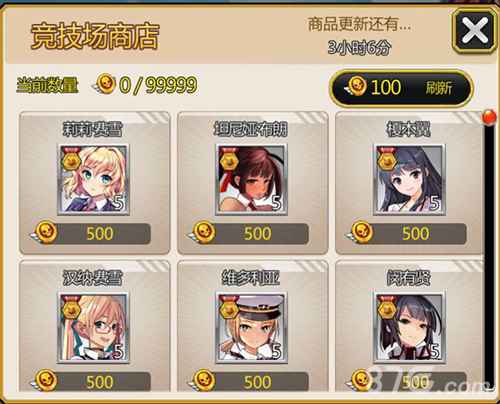Click the black vertical scrollbar track
Screen dimensions: 500x404
click(x=490, y=253)
